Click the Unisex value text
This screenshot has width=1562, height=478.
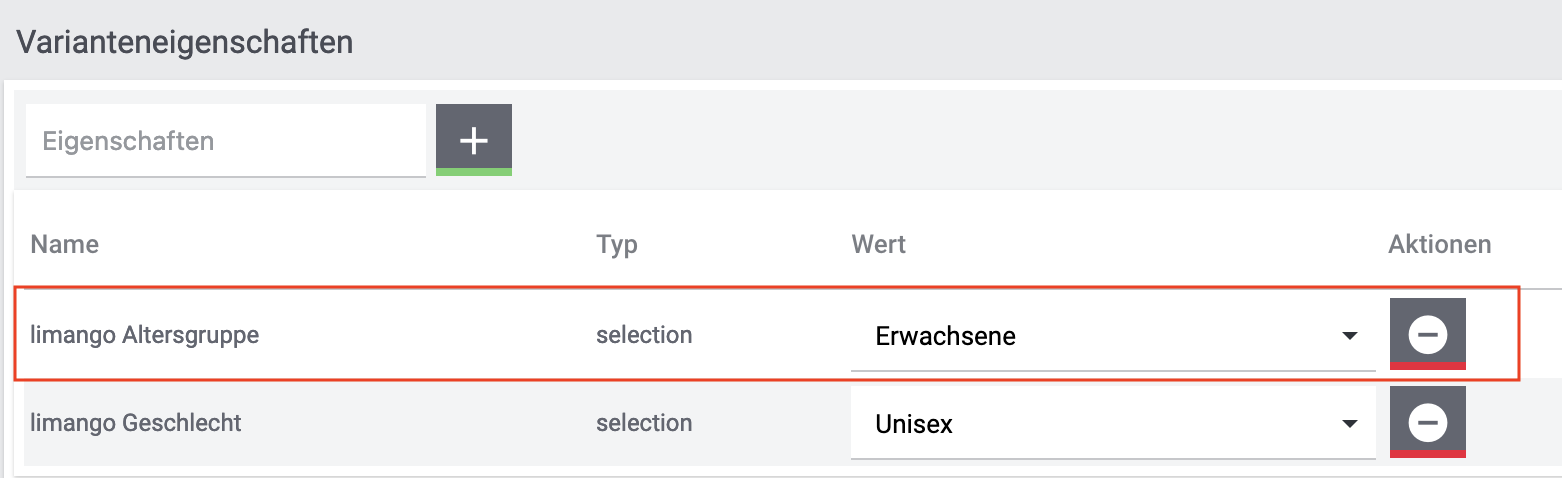tap(914, 424)
